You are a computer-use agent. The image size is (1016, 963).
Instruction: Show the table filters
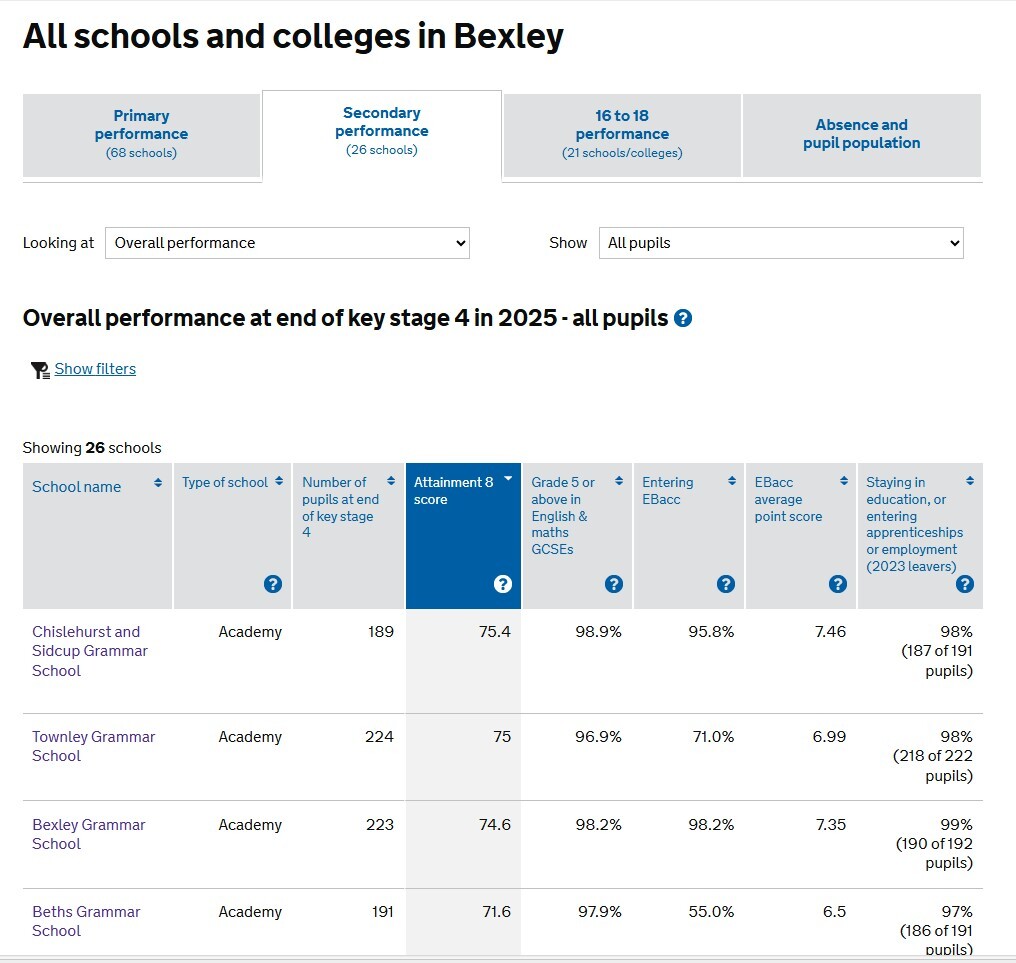pyautogui.click(x=94, y=369)
